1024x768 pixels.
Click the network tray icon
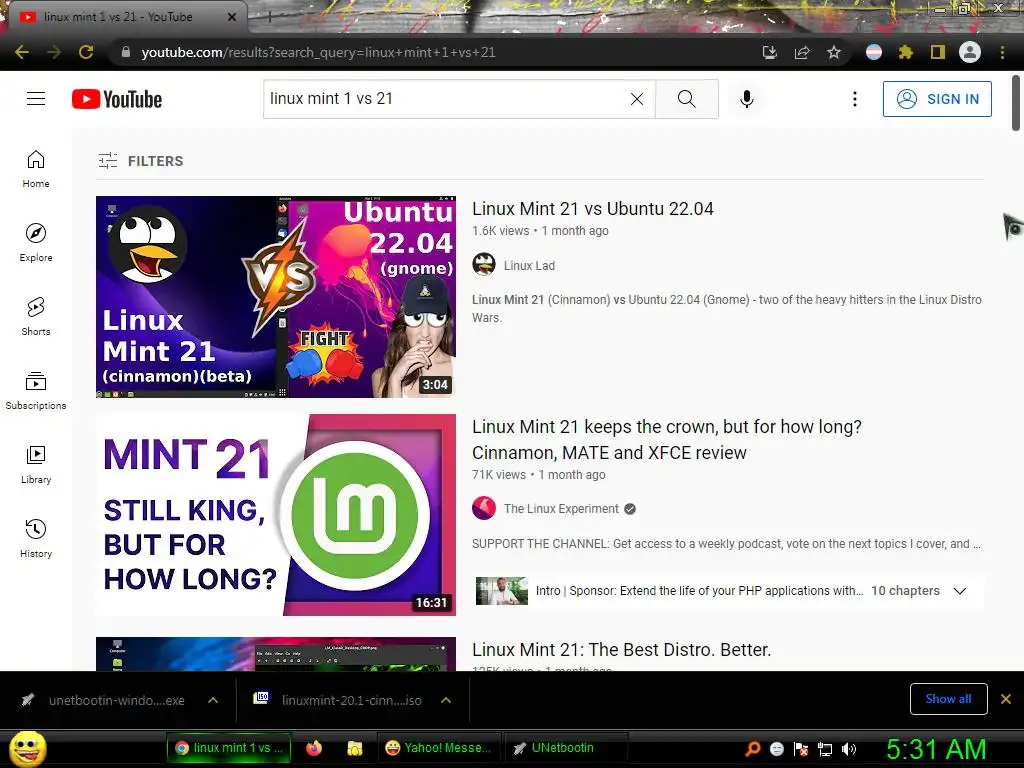[x=825, y=748]
